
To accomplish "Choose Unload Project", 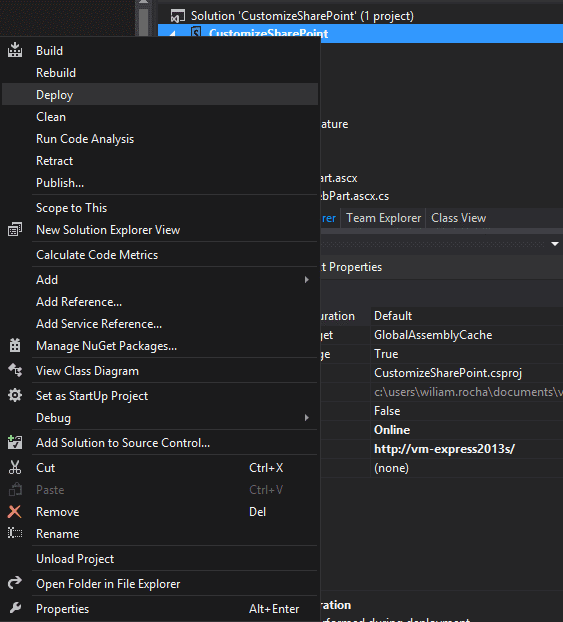I will (x=160, y=559).
